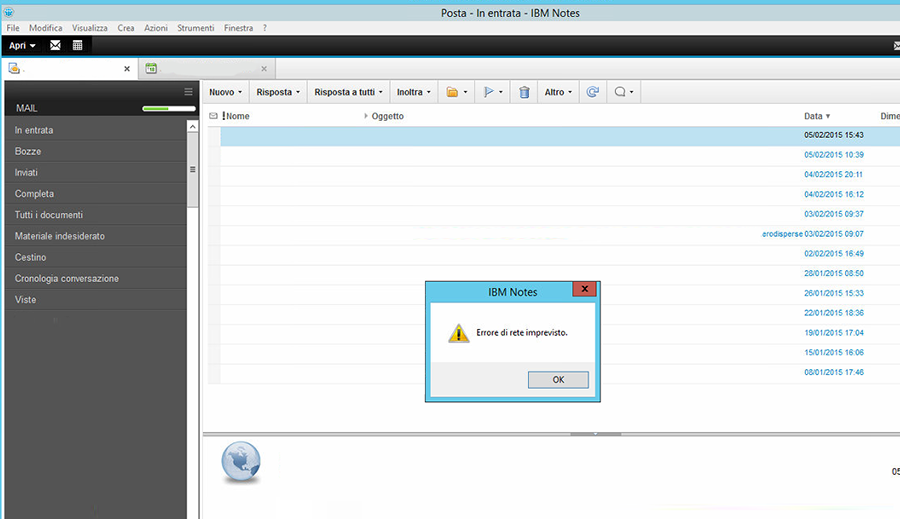Image resolution: width=900 pixels, height=519 pixels.
Task: Select Tutti i documenti folder
Action: tap(95, 215)
